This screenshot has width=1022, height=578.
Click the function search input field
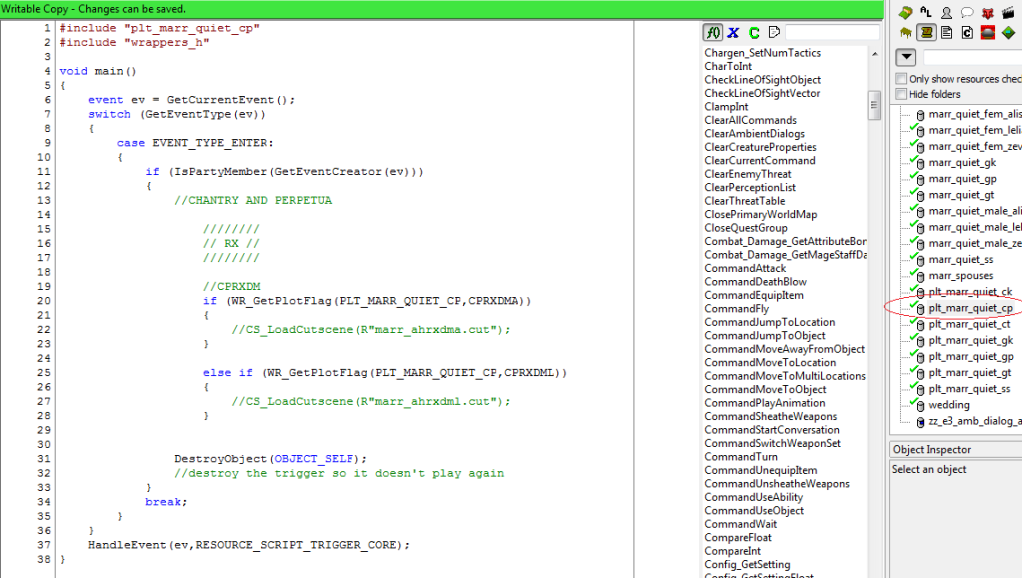coord(833,33)
